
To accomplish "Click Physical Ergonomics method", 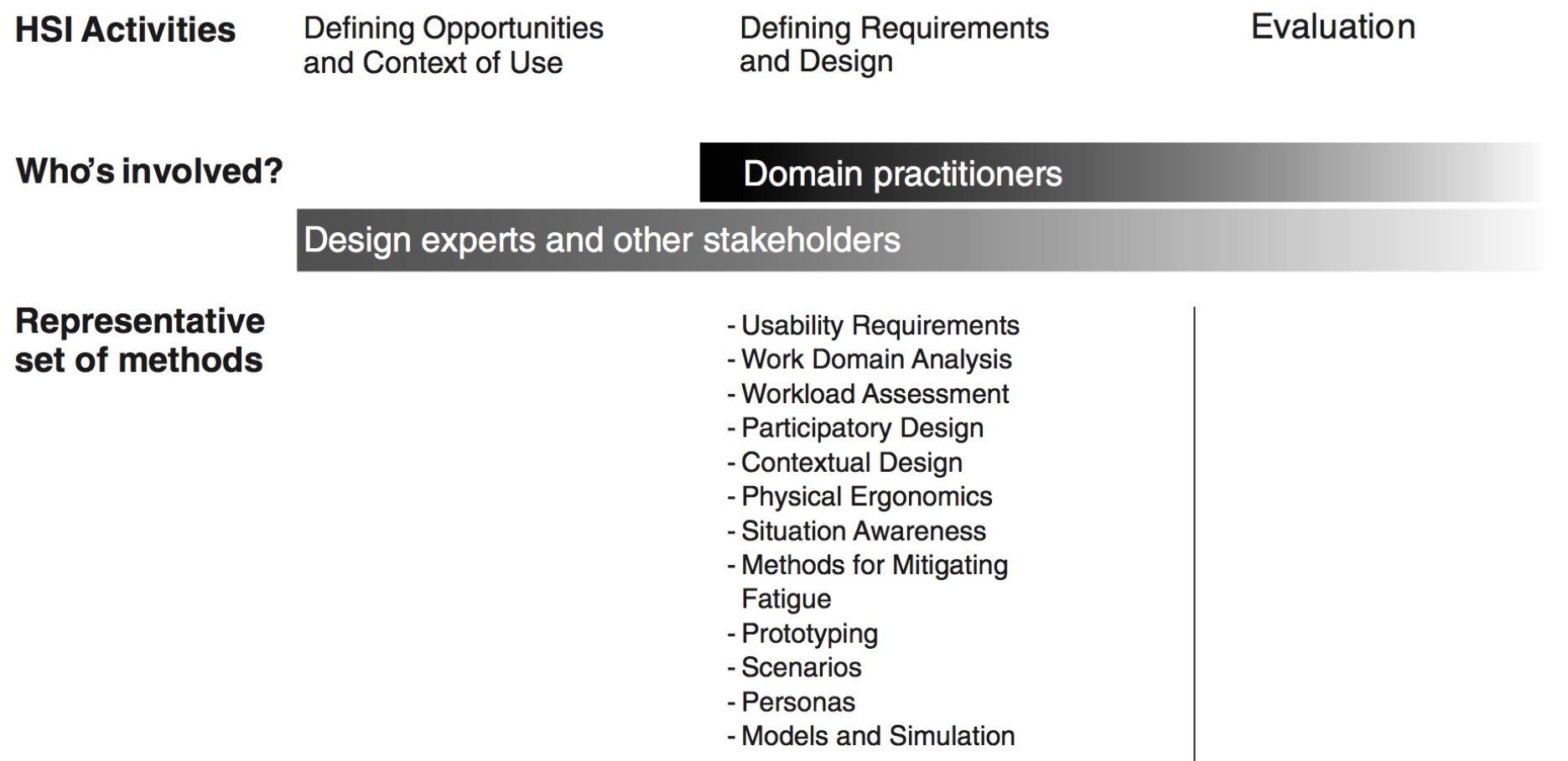I will click(859, 496).
